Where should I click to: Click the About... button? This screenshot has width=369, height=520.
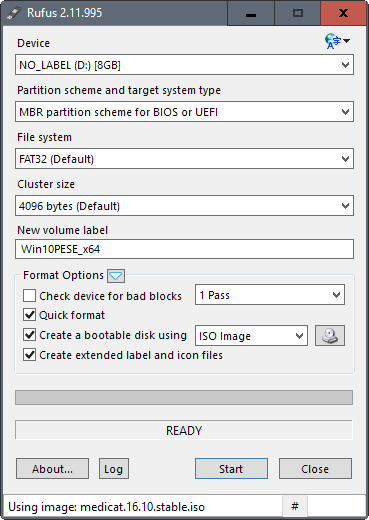[x=52, y=469]
